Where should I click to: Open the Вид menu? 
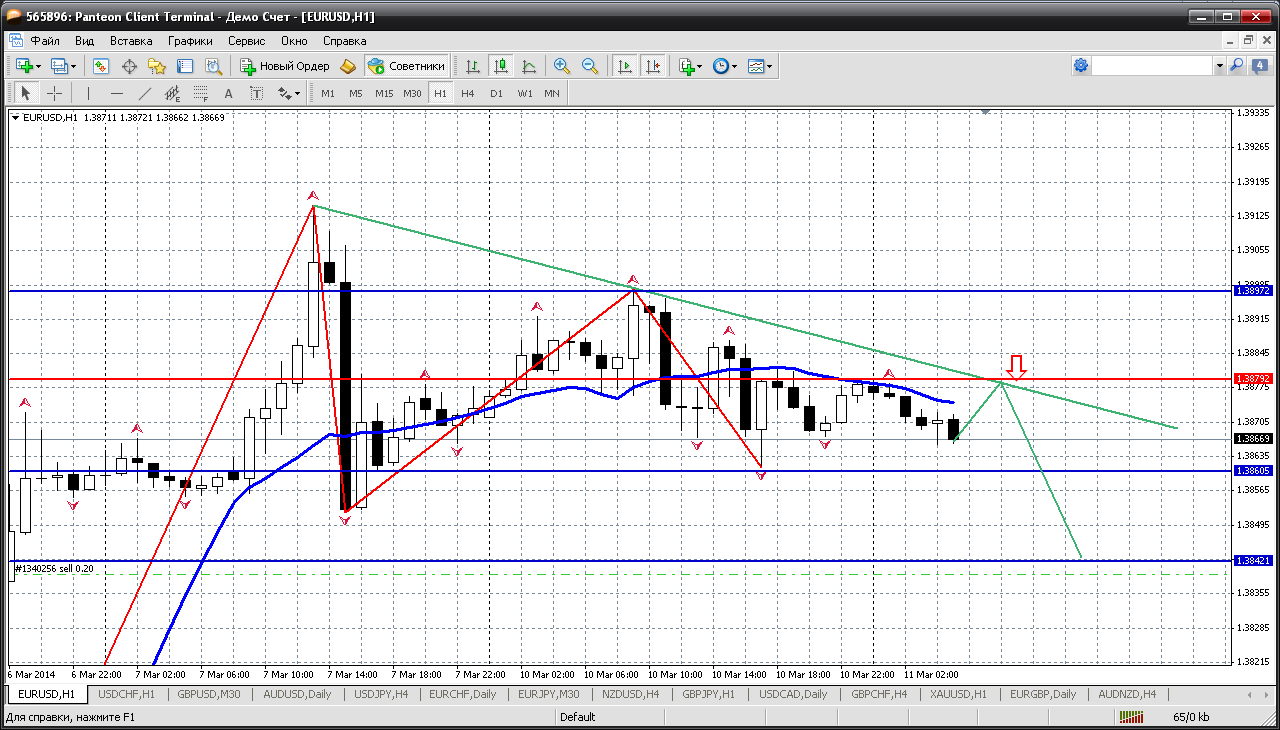(84, 41)
